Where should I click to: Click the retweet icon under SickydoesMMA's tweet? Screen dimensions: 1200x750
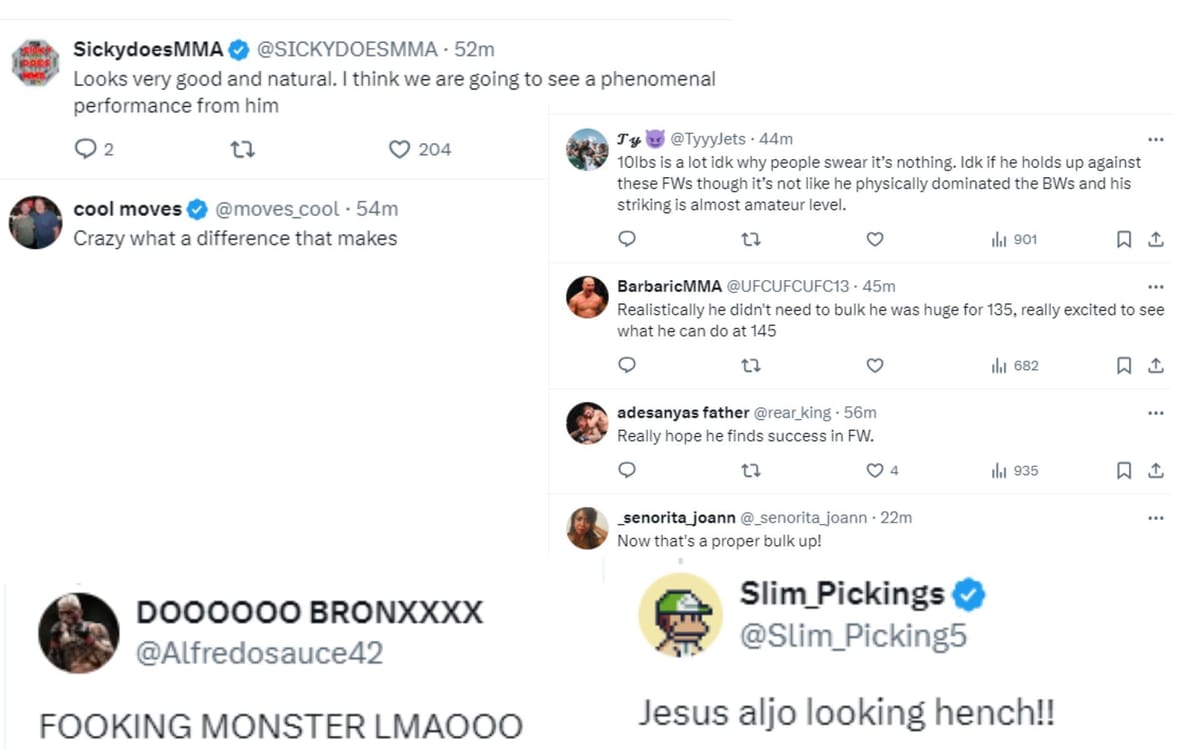point(243,149)
